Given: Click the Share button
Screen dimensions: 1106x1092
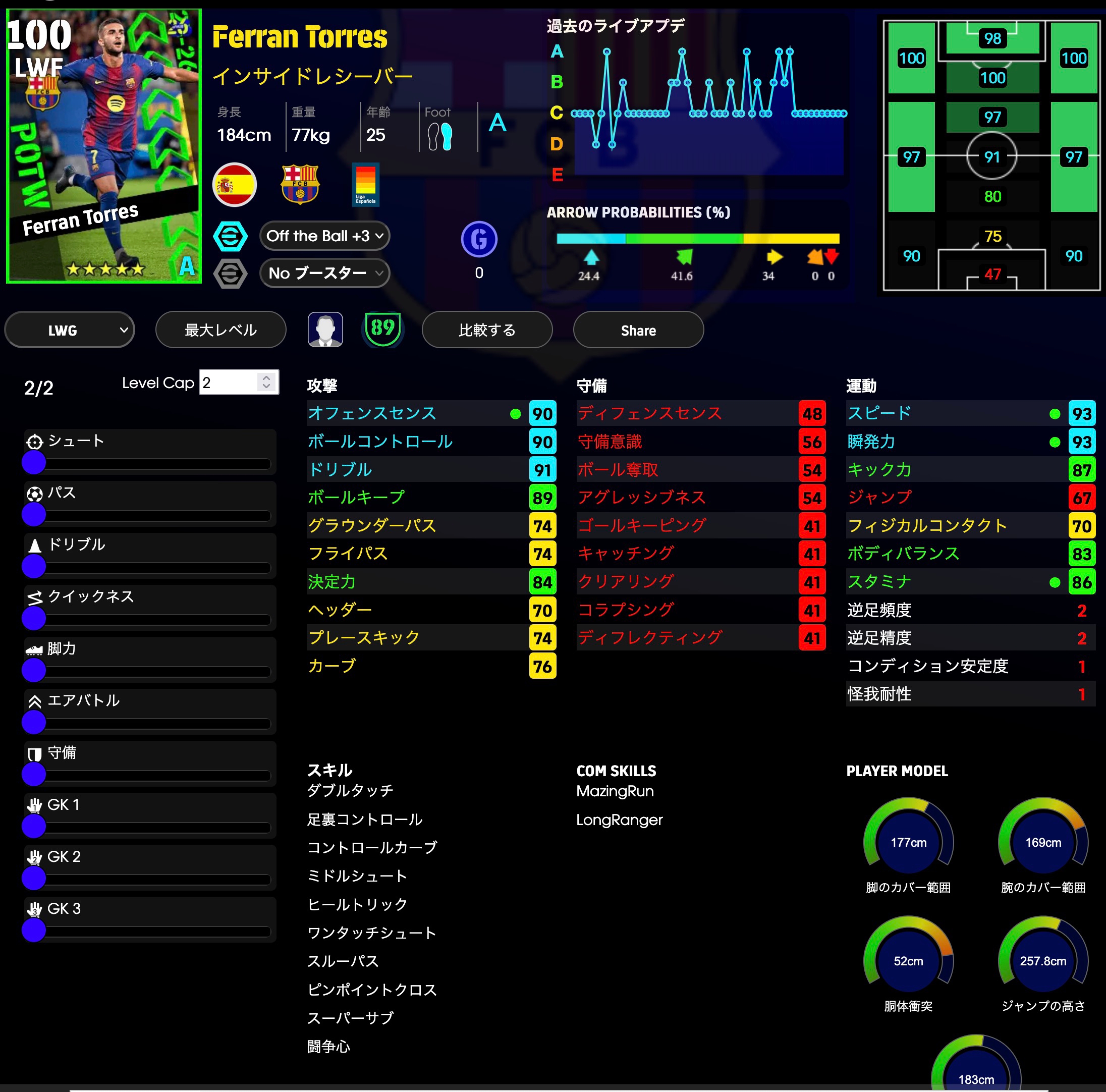Looking at the screenshot, I should click(638, 330).
